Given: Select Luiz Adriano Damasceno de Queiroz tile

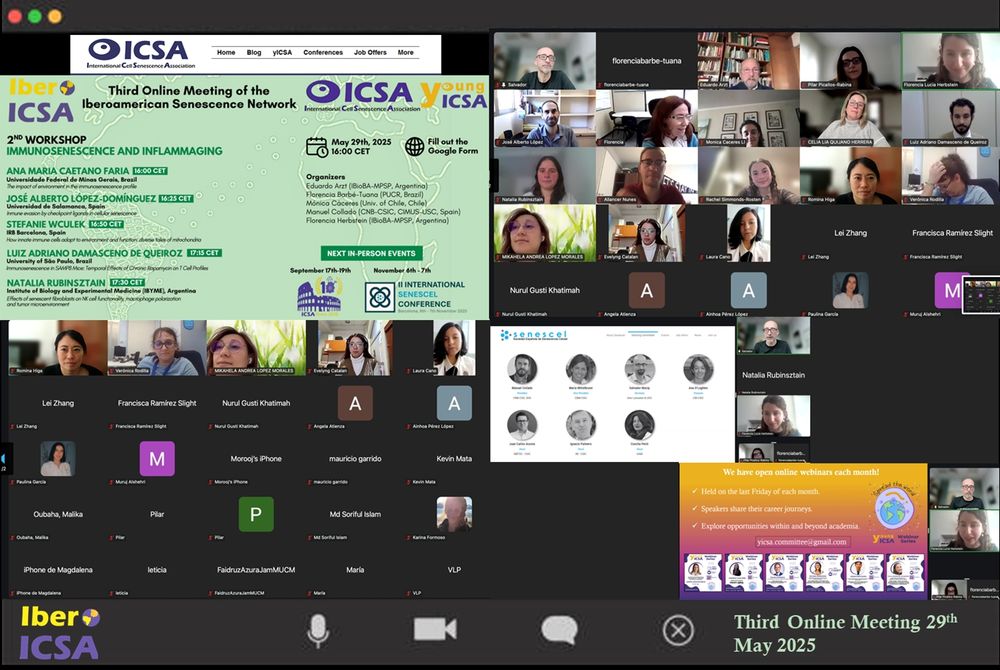Looking at the screenshot, I should 950,118.
